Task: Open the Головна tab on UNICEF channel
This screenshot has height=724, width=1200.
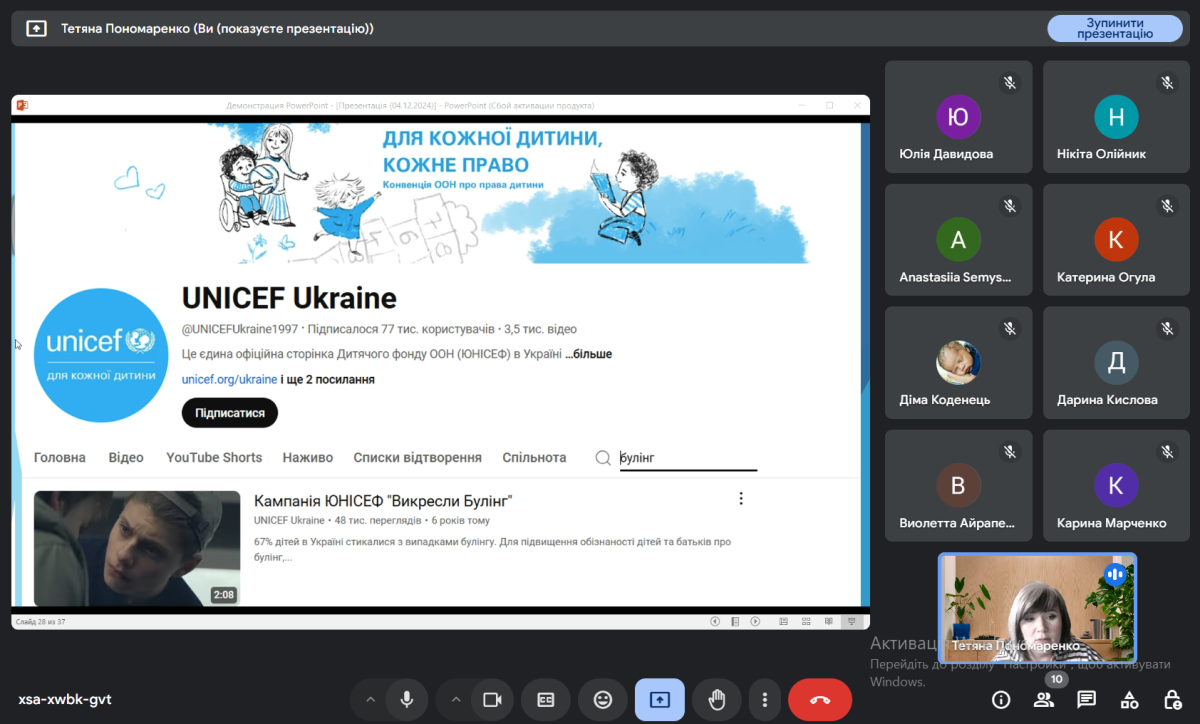Action: (x=60, y=458)
